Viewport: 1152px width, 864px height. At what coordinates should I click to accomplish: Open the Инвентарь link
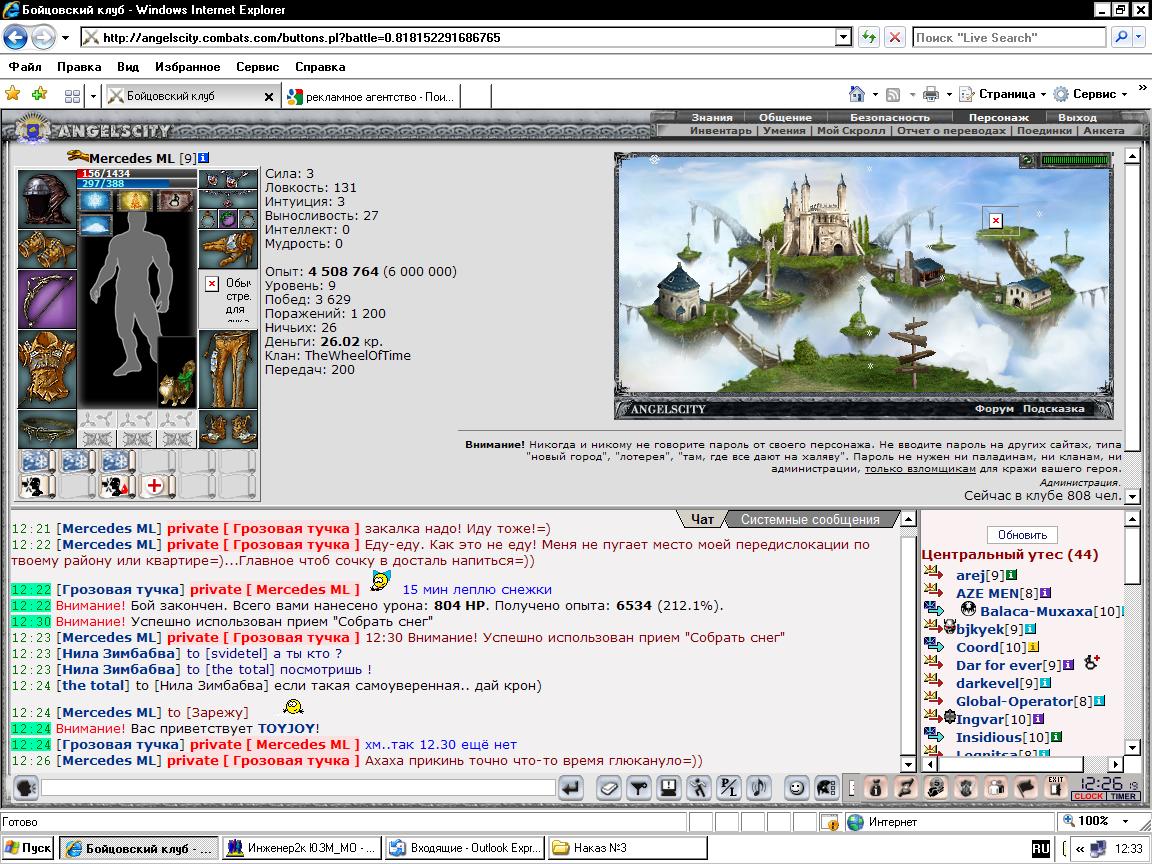coord(721,130)
